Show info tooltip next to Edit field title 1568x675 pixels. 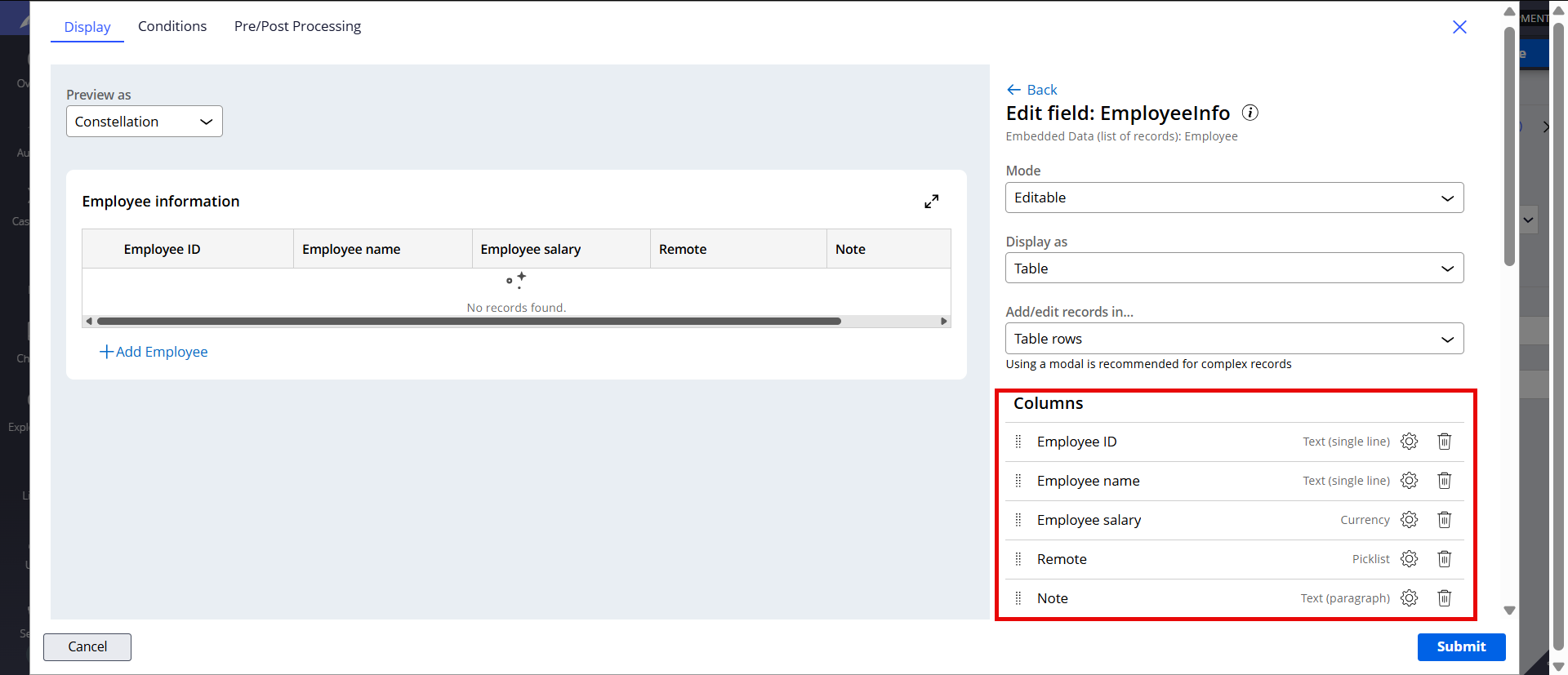(x=1249, y=113)
